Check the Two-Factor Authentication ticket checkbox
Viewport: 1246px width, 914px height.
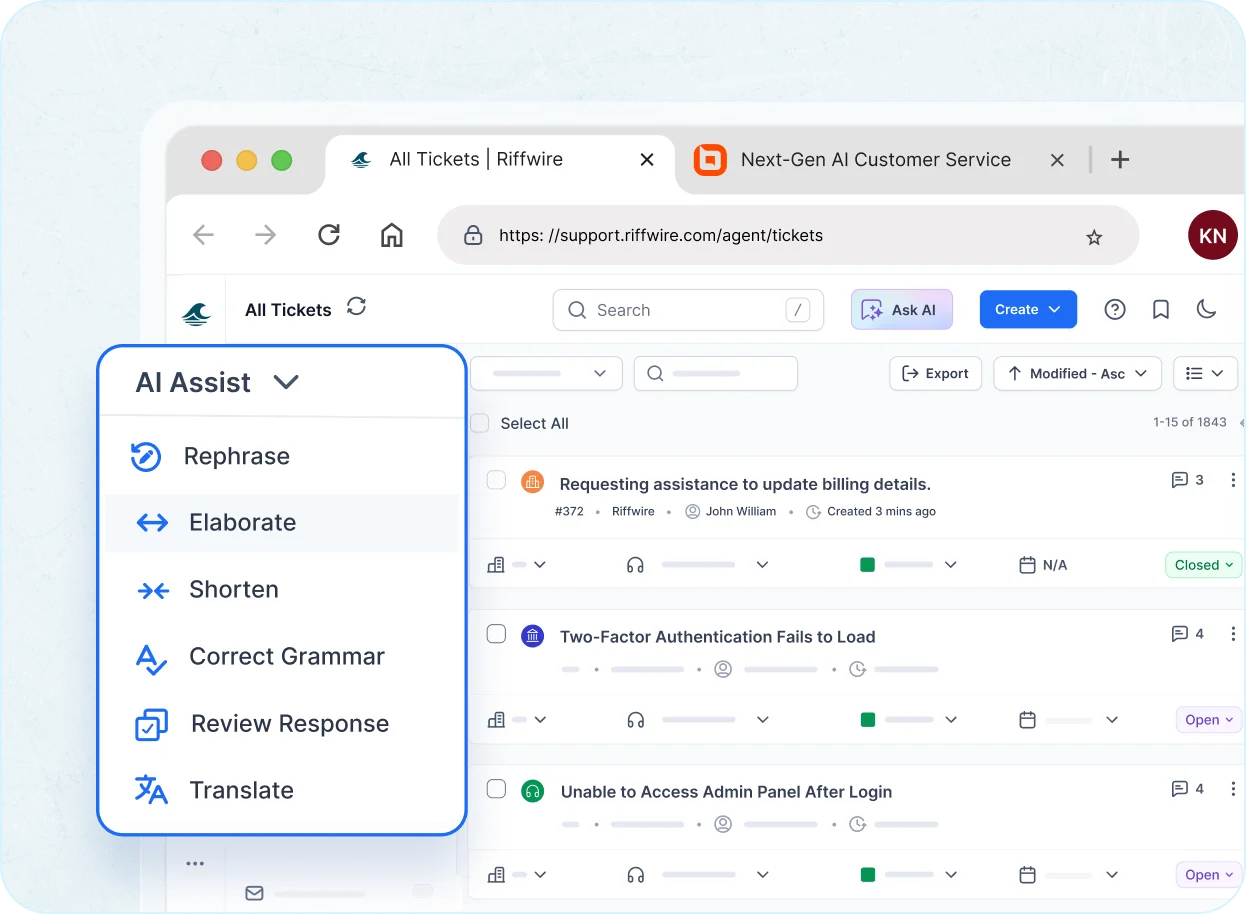point(496,634)
